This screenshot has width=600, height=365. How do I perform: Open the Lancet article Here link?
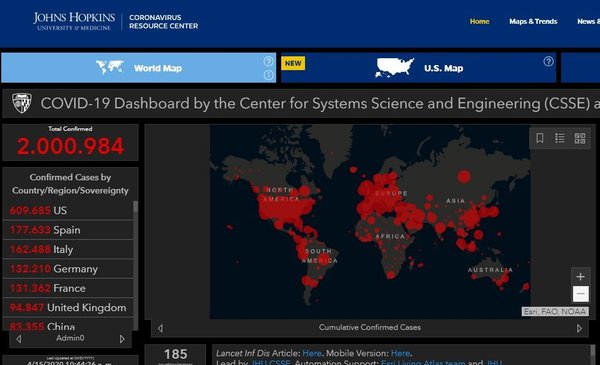click(312, 353)
